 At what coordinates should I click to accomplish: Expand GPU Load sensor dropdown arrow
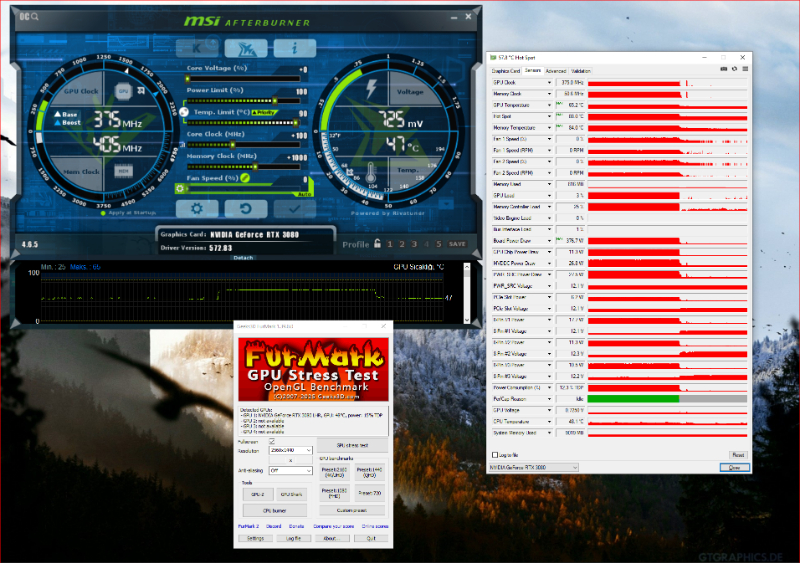(549, 195)
